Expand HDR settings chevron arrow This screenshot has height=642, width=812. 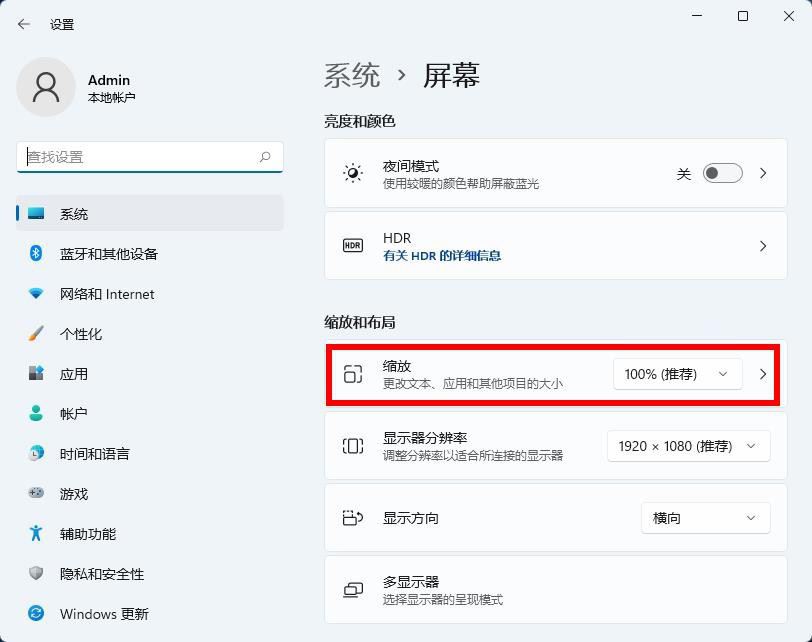763,246
